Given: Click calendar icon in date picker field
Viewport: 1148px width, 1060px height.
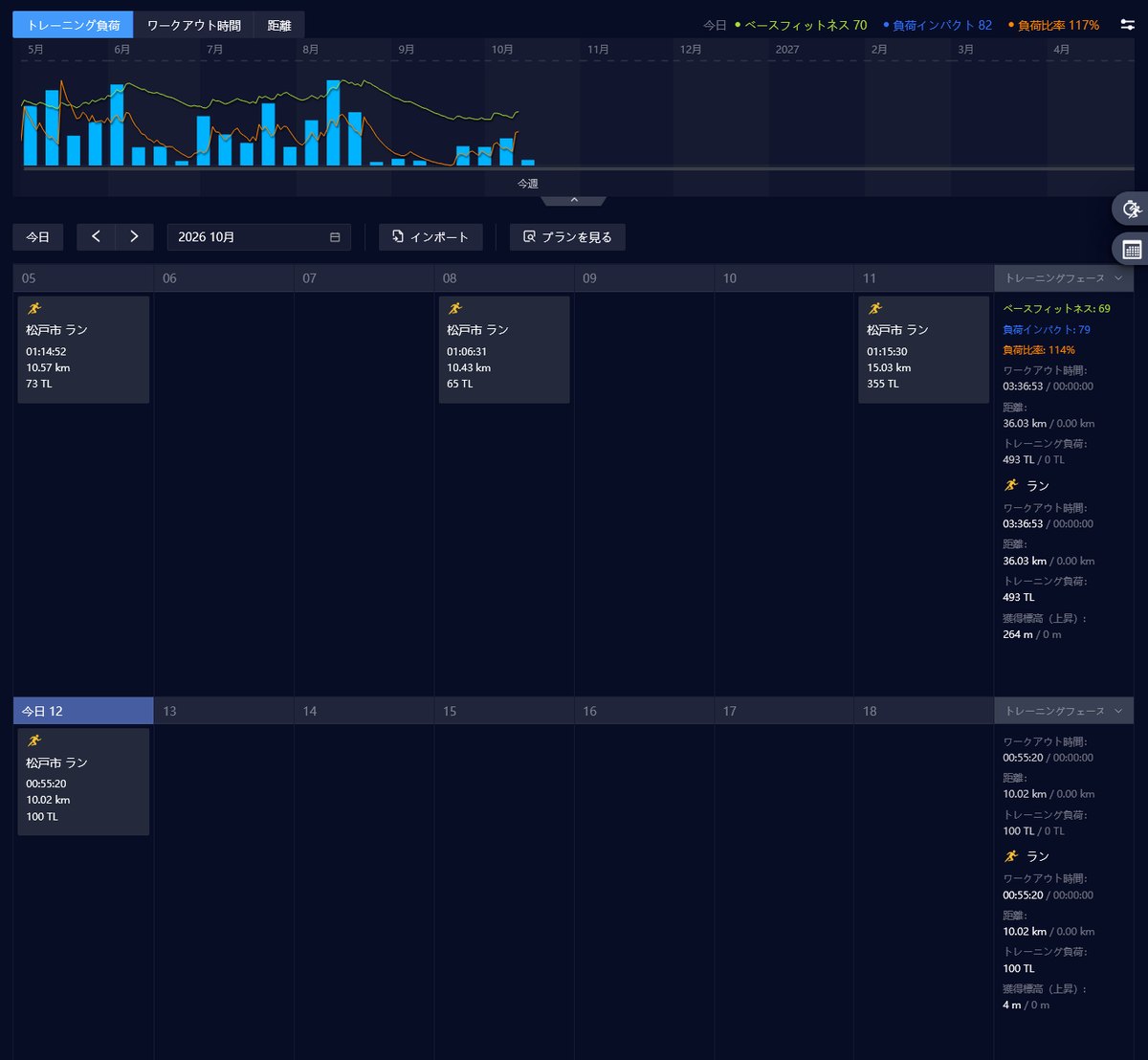Looking at the screenshot, I should tap(335, 237).
